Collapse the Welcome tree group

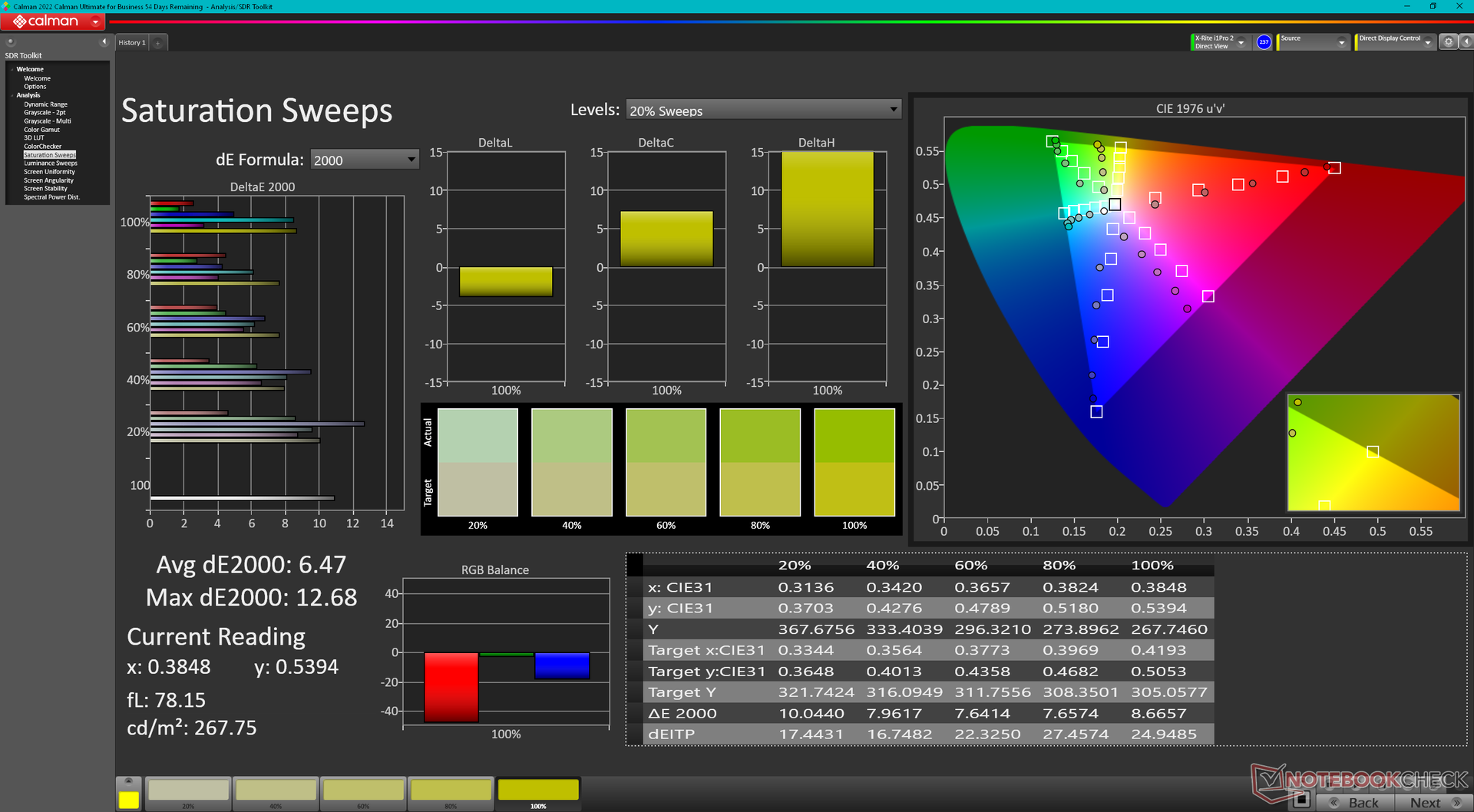(12, 69)
